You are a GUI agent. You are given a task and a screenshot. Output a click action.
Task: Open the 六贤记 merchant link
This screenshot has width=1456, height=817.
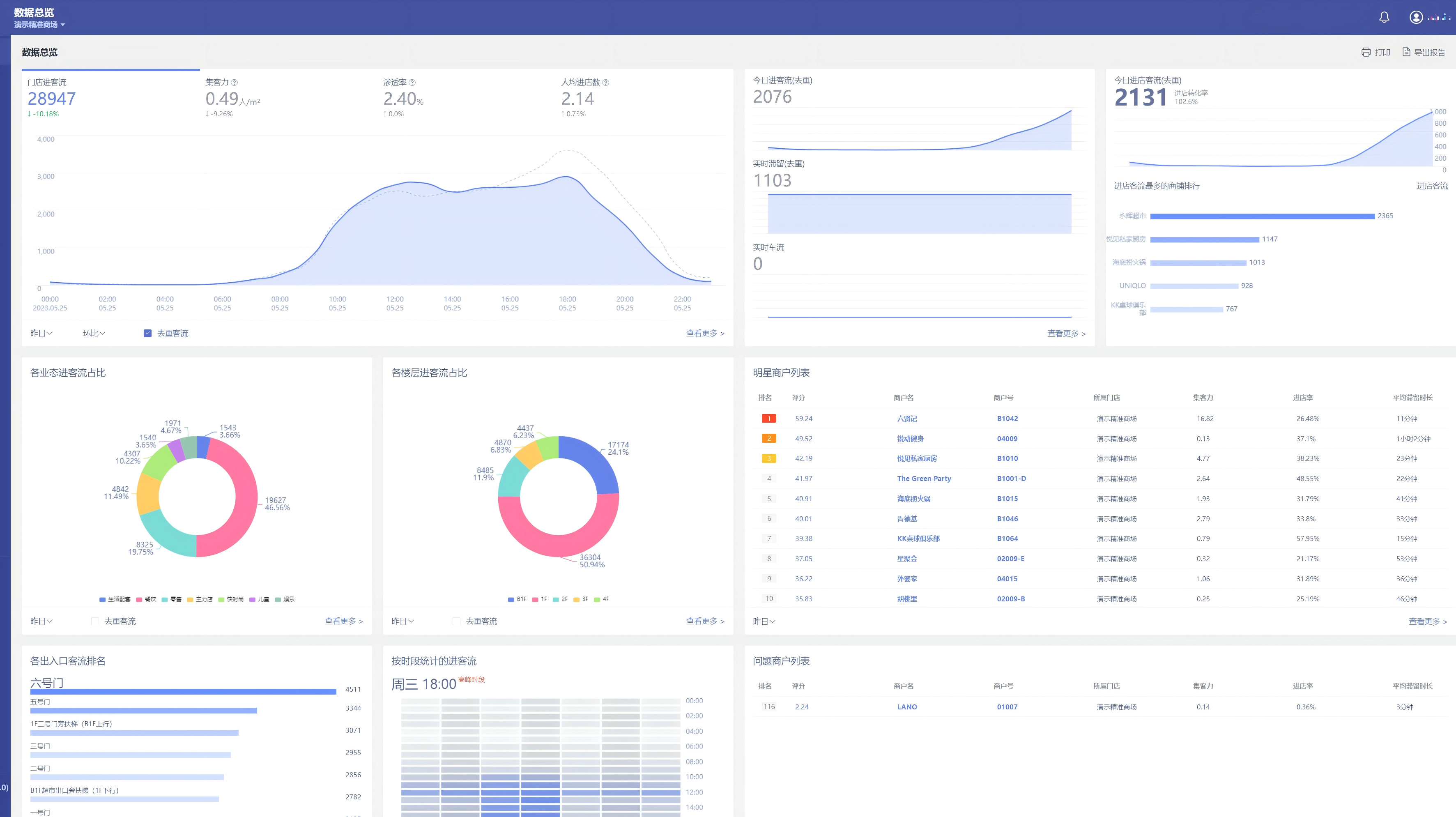906,419
